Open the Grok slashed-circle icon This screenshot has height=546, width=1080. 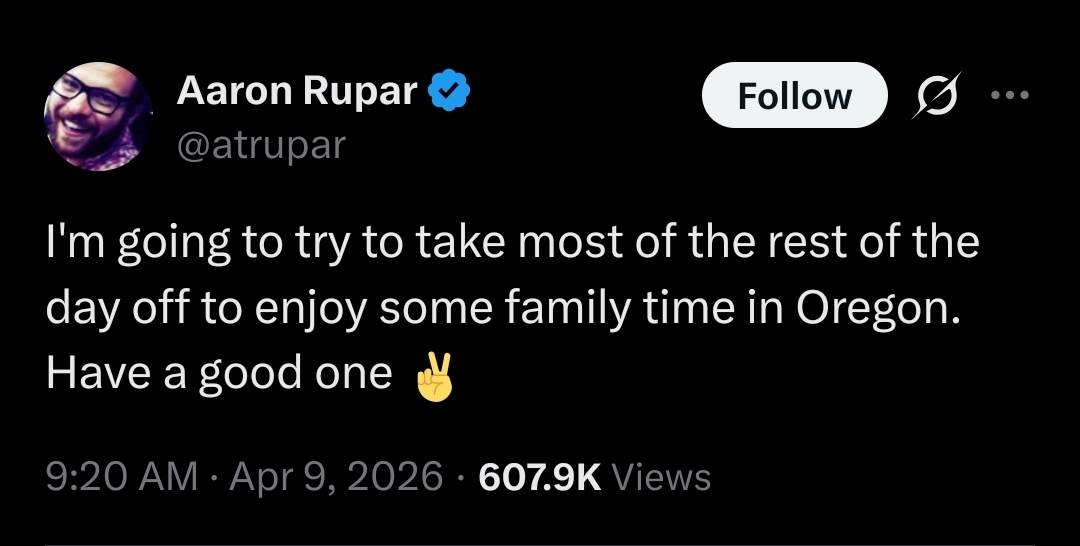(x=933, y=96)
